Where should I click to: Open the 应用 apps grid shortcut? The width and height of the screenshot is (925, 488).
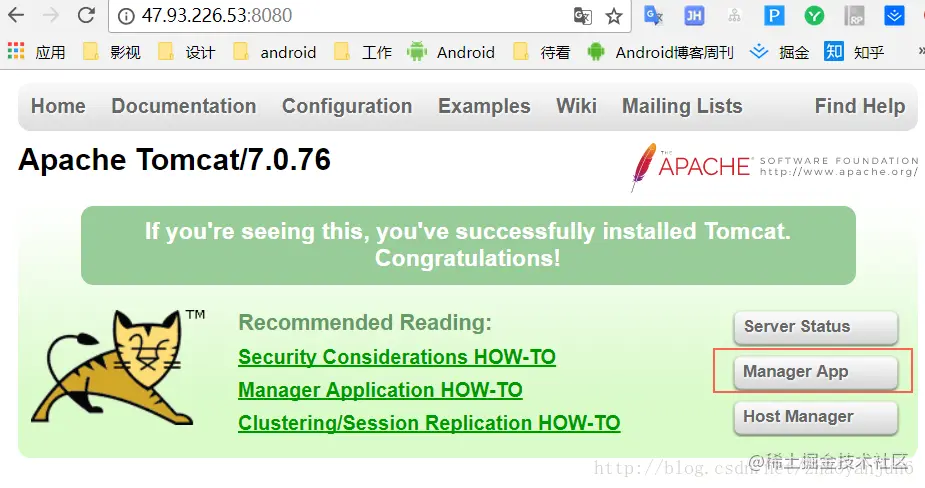(37, 52)
